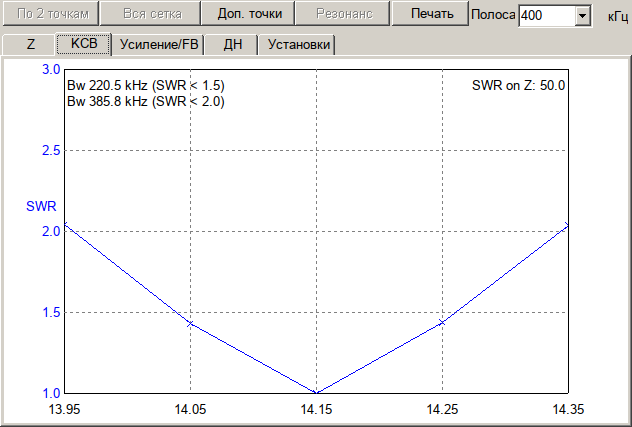Screen dimensions: 632x427
Task: Select the КСВ tab
Action: click(x=83, y=45)
